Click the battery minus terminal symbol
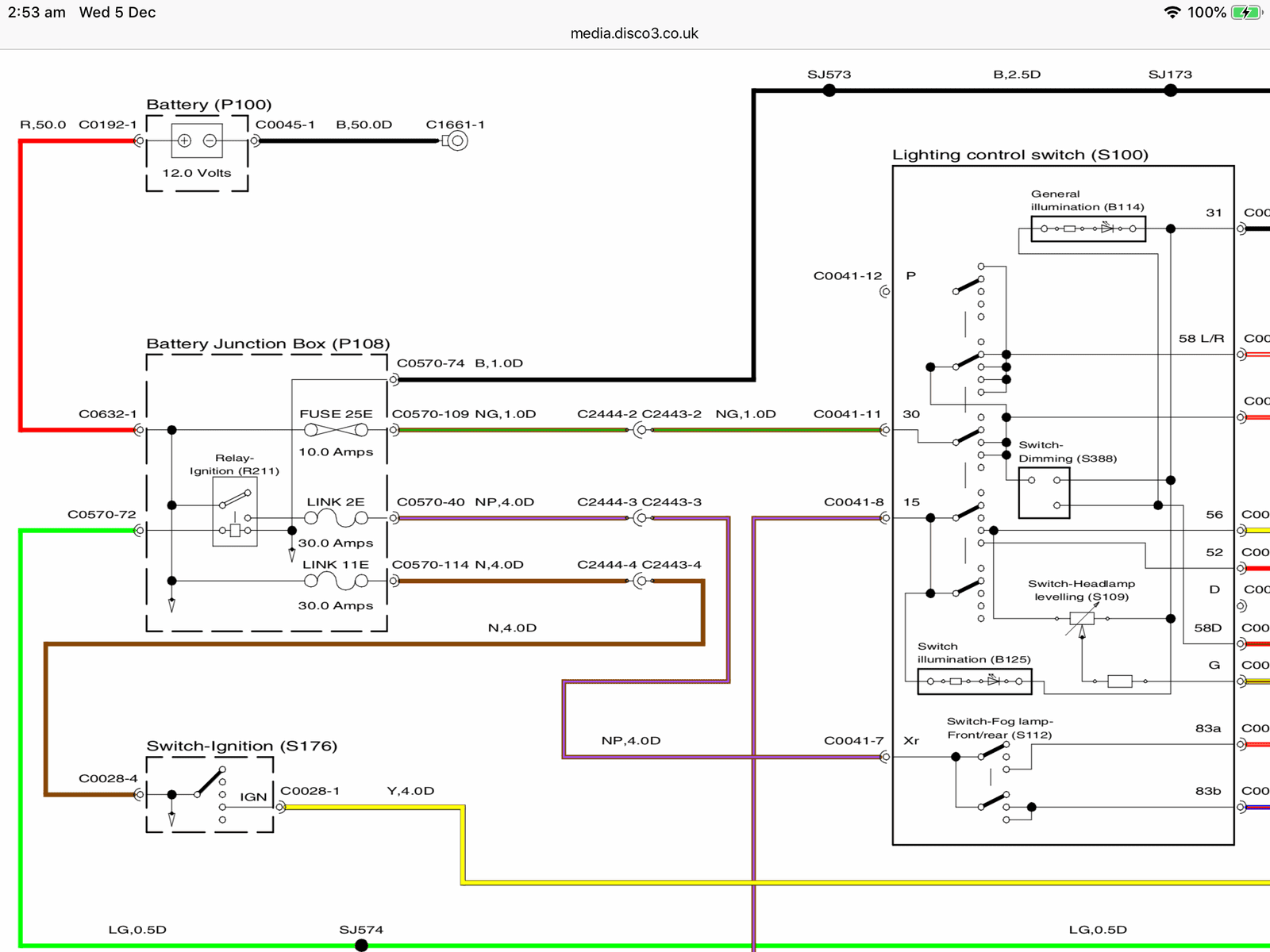The width and height of the screenshot is (1270, 952). [x=210, y=140]
